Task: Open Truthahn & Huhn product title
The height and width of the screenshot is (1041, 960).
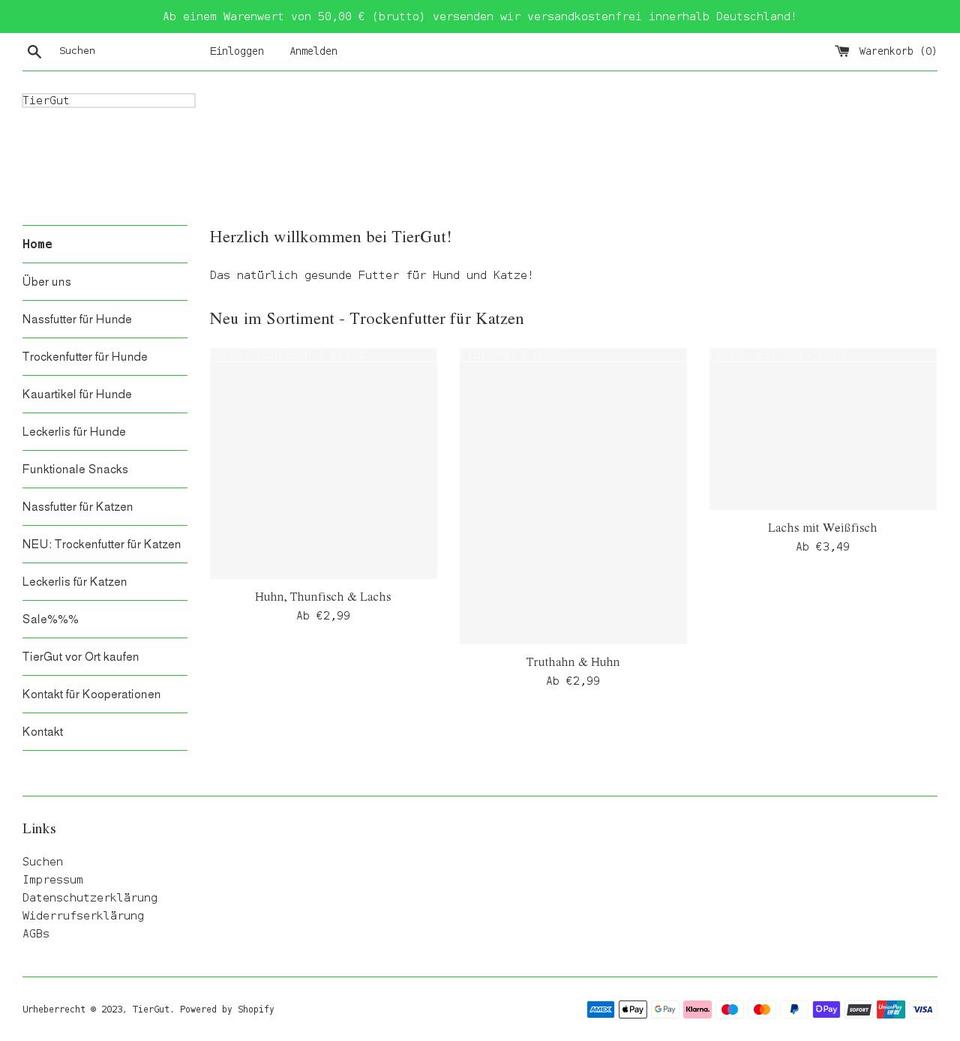Action: [x=573, y=662]
